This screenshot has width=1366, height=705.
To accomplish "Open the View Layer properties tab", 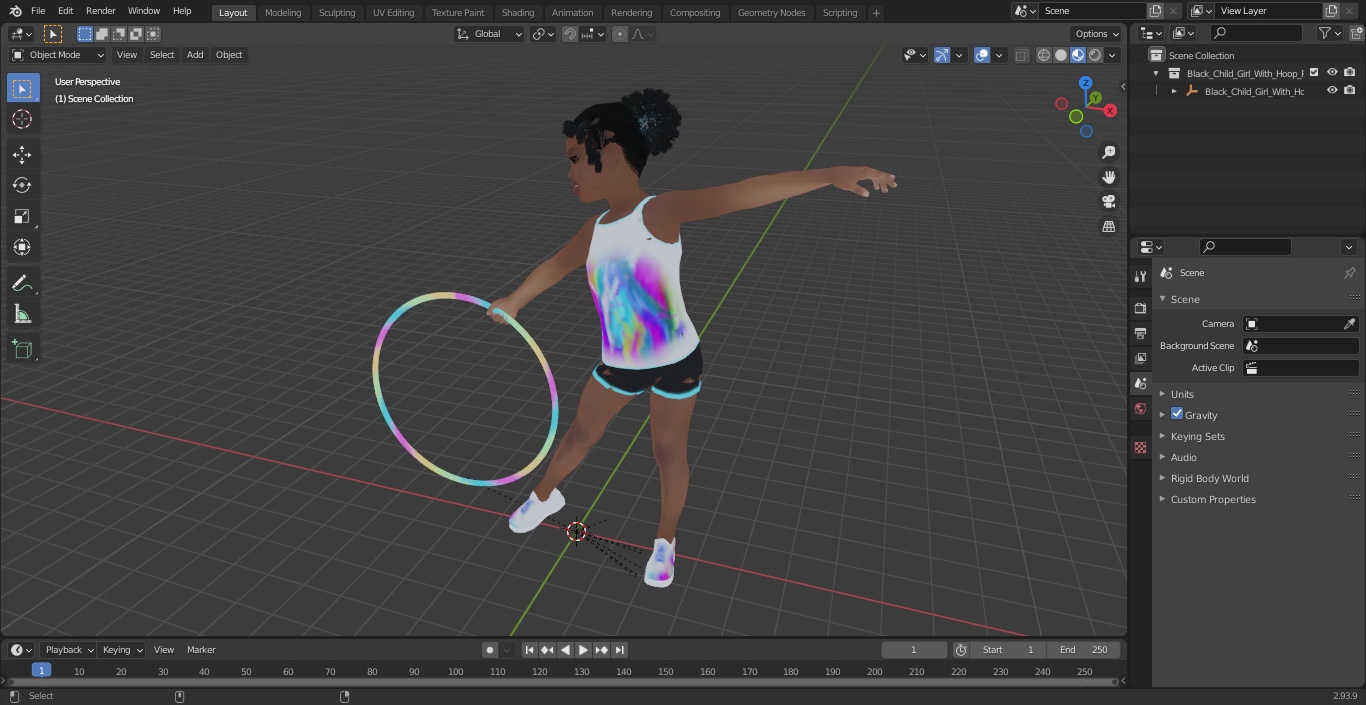I will pyautogui.click(x=1140, y=358).
